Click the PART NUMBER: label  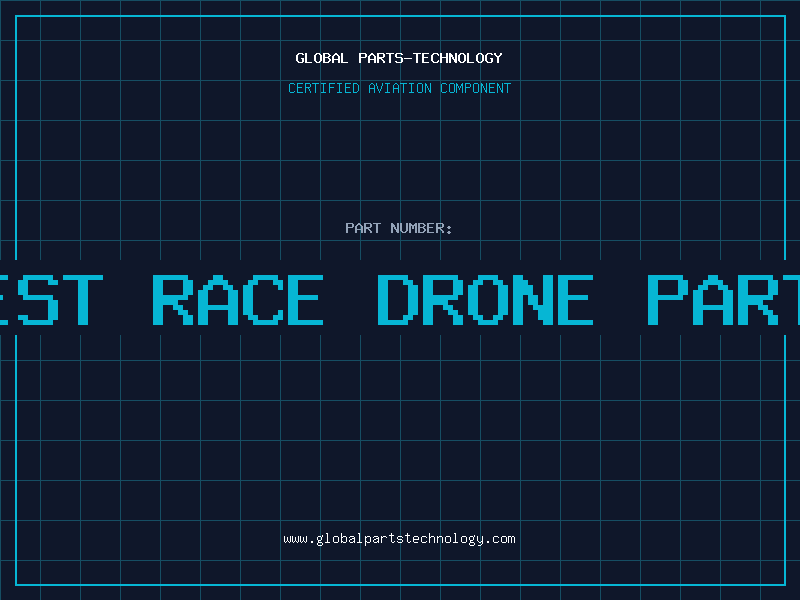(399, 228)
